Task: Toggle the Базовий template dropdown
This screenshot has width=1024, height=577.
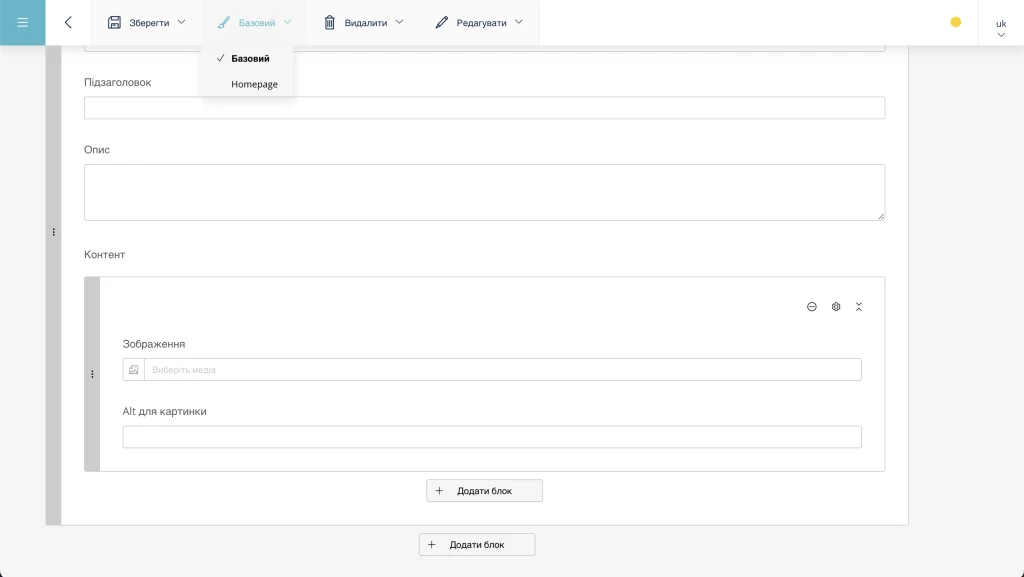Action: click(x=254, y=22)
